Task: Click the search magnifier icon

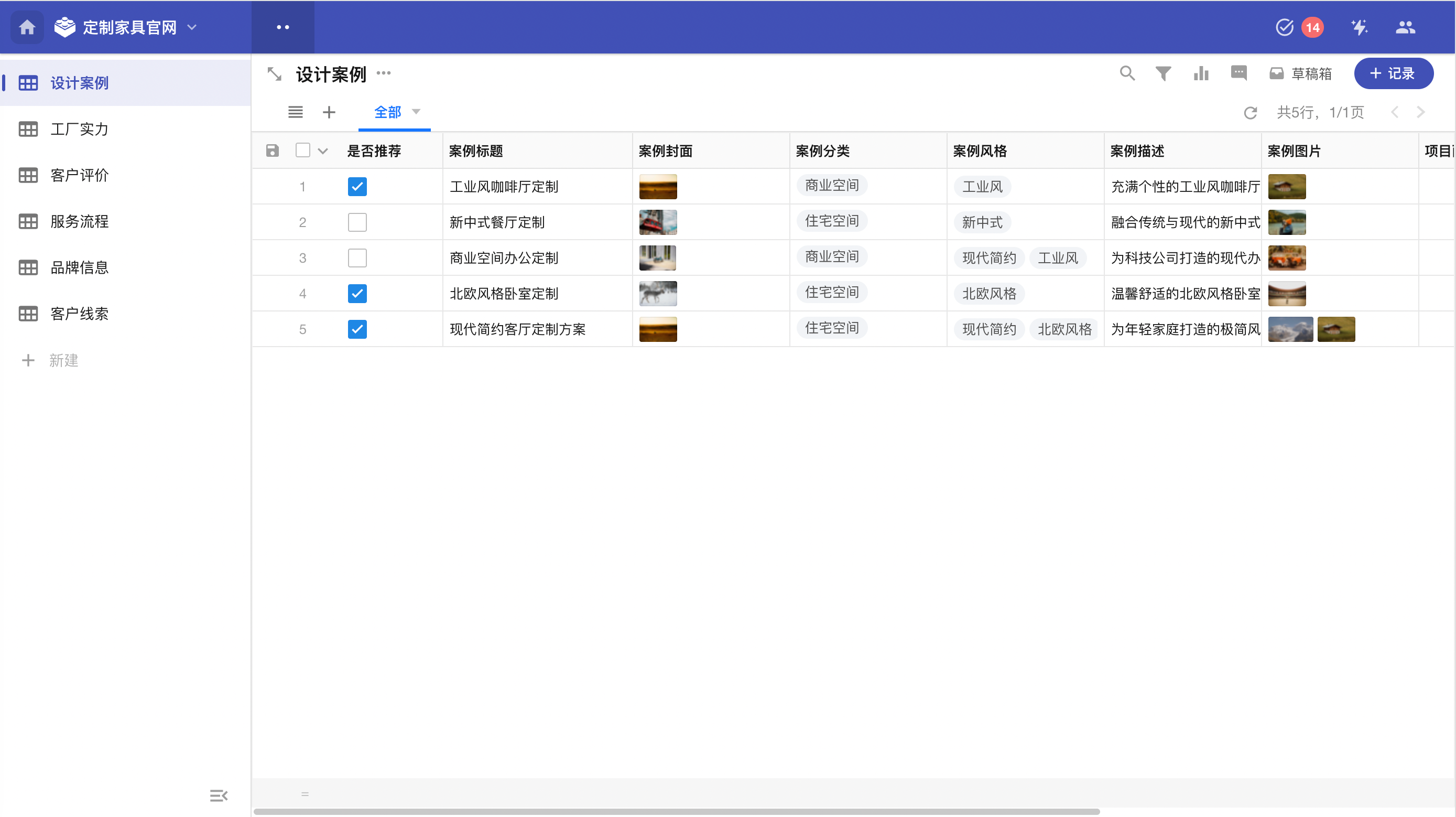Action: point(1127,73)
